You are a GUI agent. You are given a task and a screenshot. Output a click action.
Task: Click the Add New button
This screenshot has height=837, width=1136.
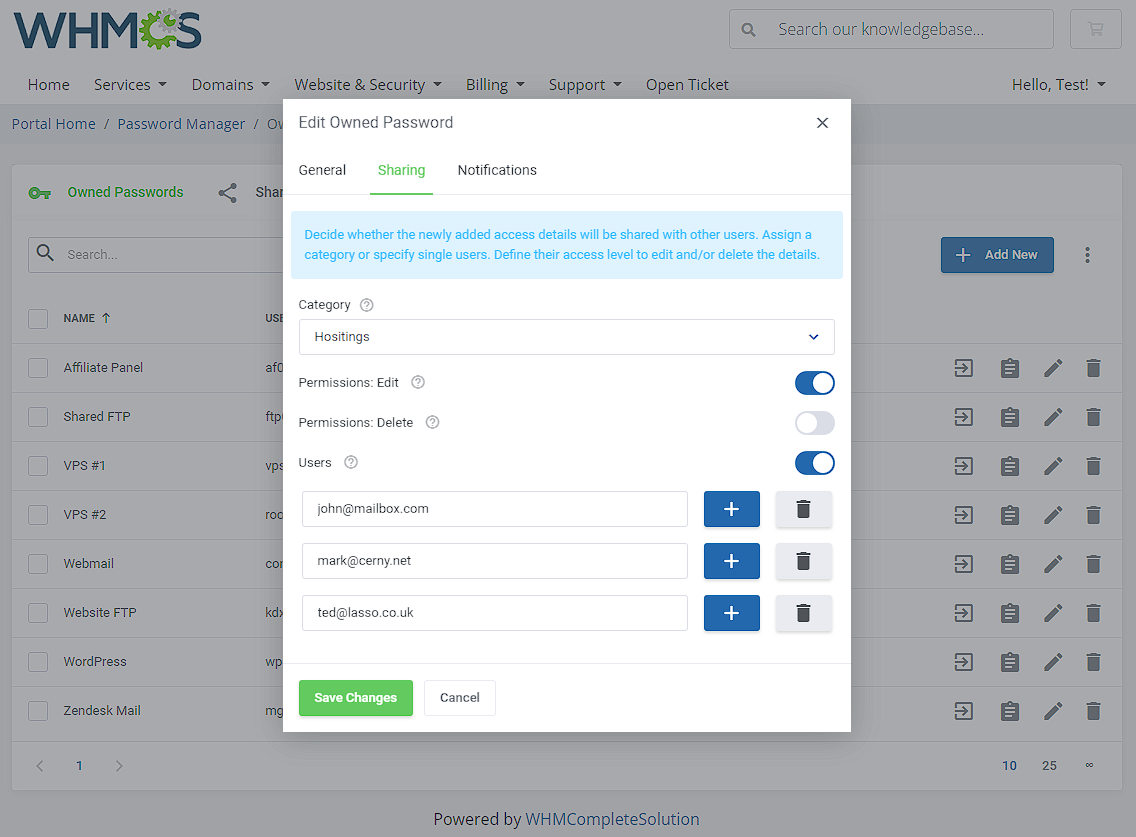[x=997, y=255]
